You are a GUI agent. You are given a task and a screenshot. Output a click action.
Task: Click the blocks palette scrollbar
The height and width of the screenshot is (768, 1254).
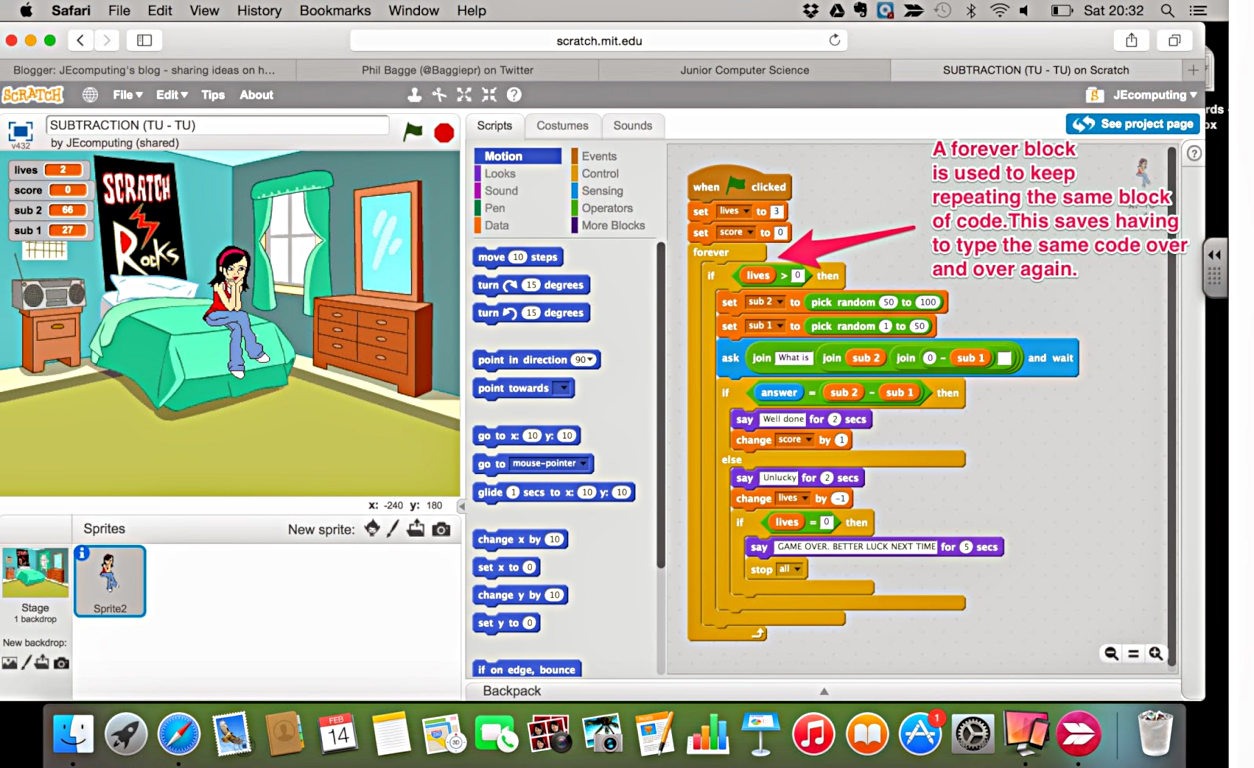[660, 405]
